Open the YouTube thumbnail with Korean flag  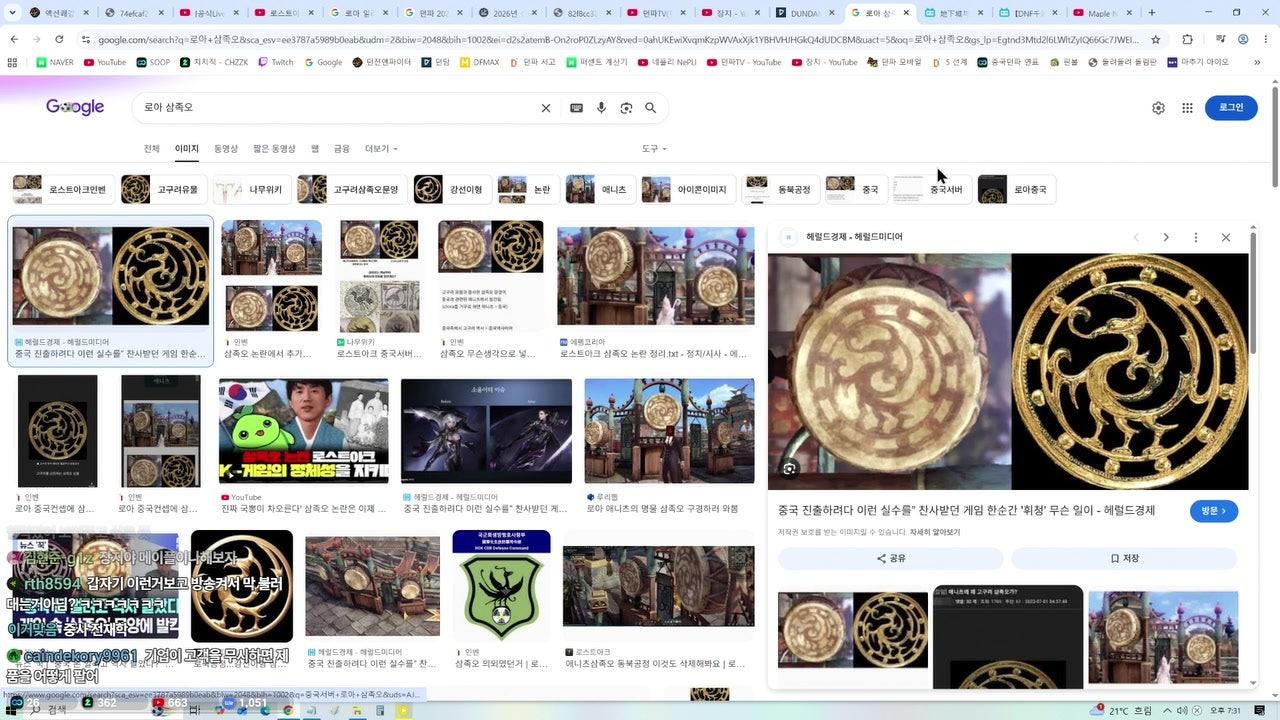click(x=304, y=430)
